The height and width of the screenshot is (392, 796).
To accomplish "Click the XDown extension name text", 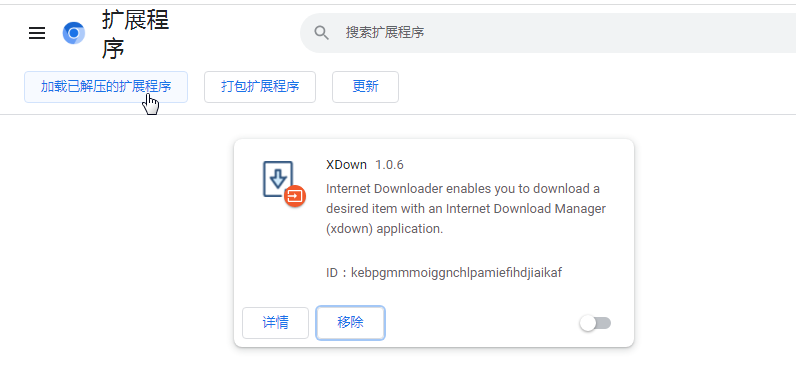I will point(346,165).
